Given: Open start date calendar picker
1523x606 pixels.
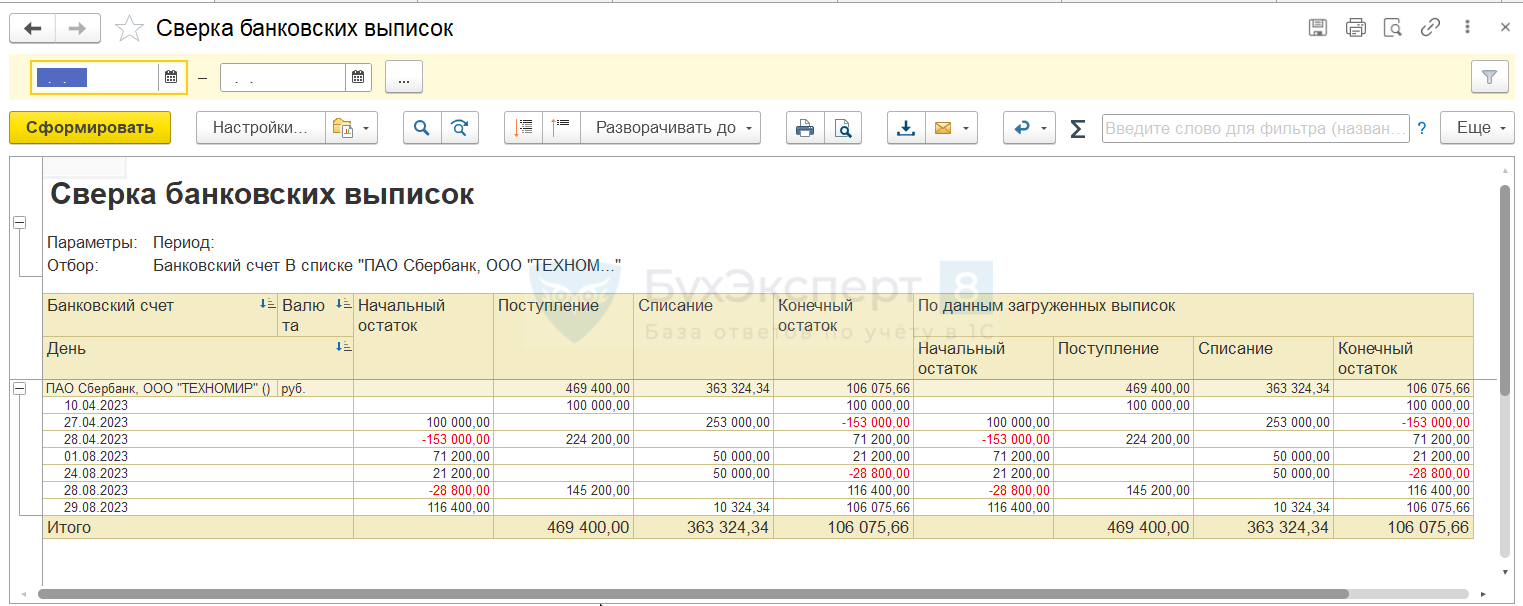Looking at the screenshot, I should [x=171, y=77].
